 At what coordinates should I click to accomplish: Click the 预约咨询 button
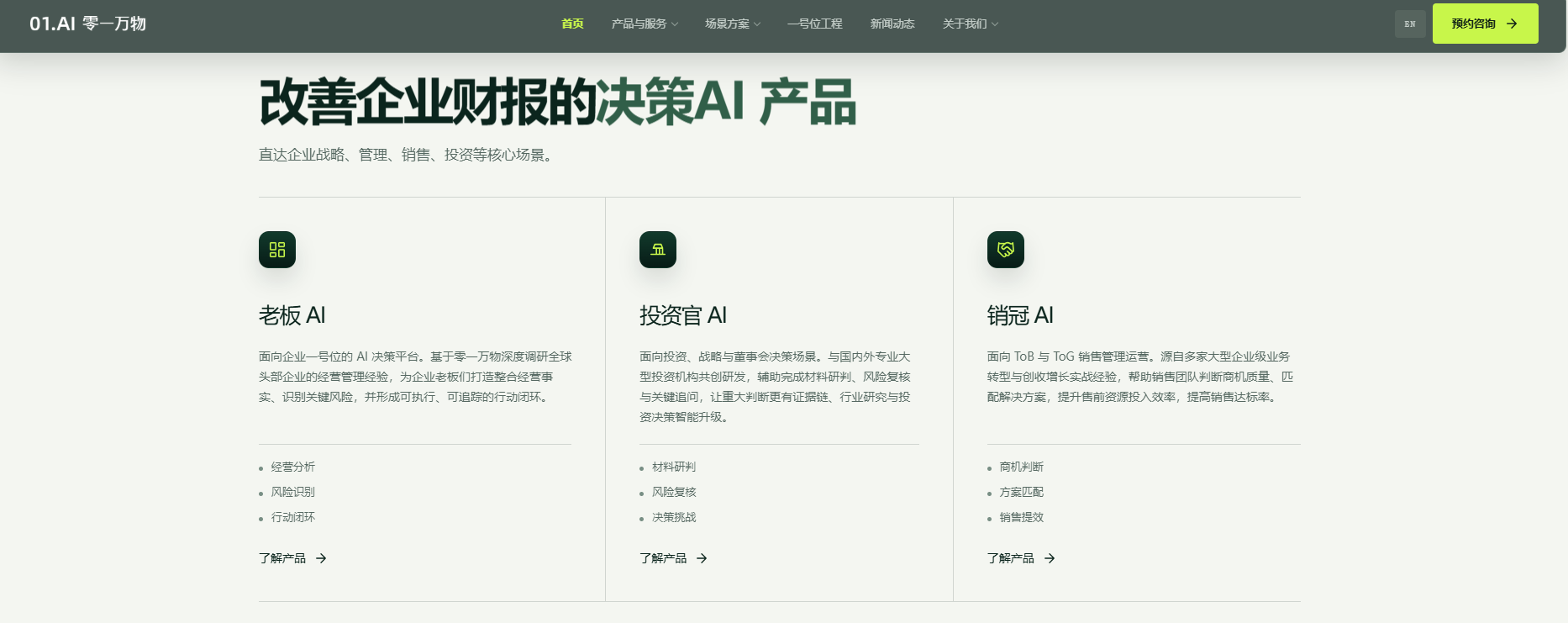1485,24
